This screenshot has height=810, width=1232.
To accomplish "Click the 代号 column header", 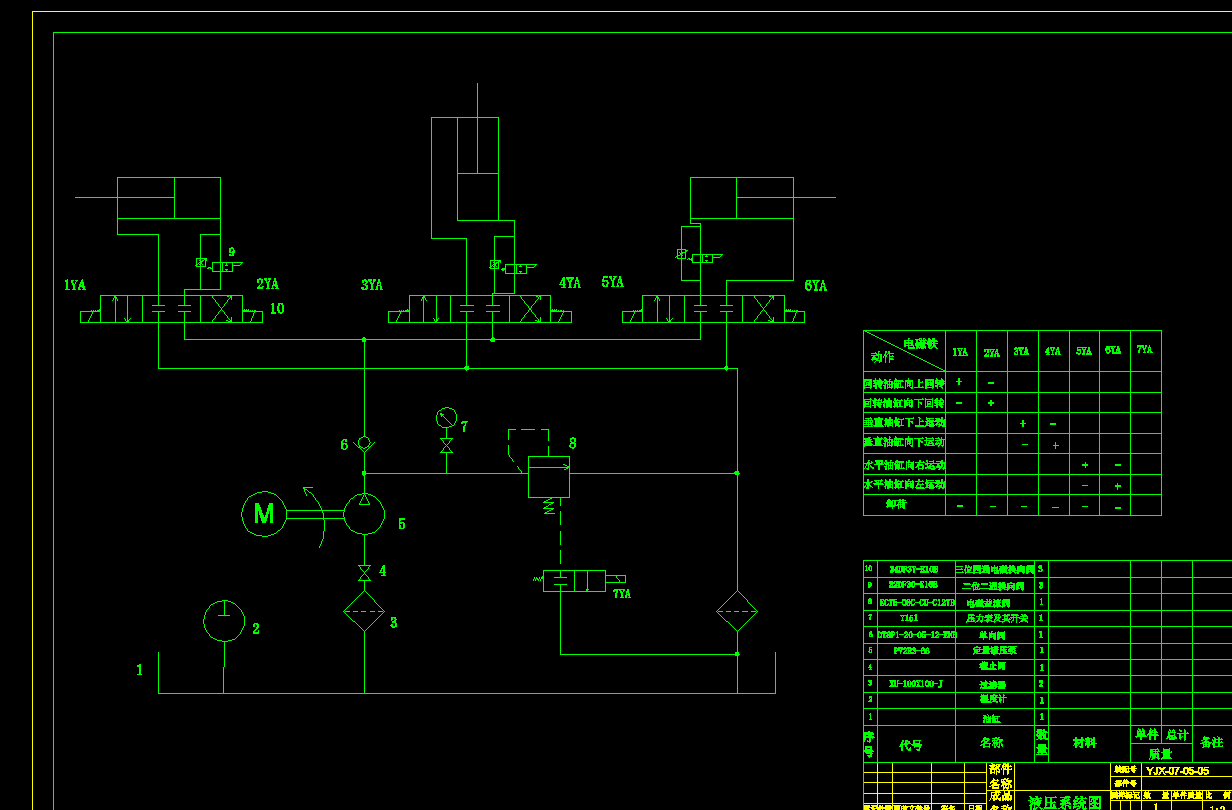I will (910, 745).
